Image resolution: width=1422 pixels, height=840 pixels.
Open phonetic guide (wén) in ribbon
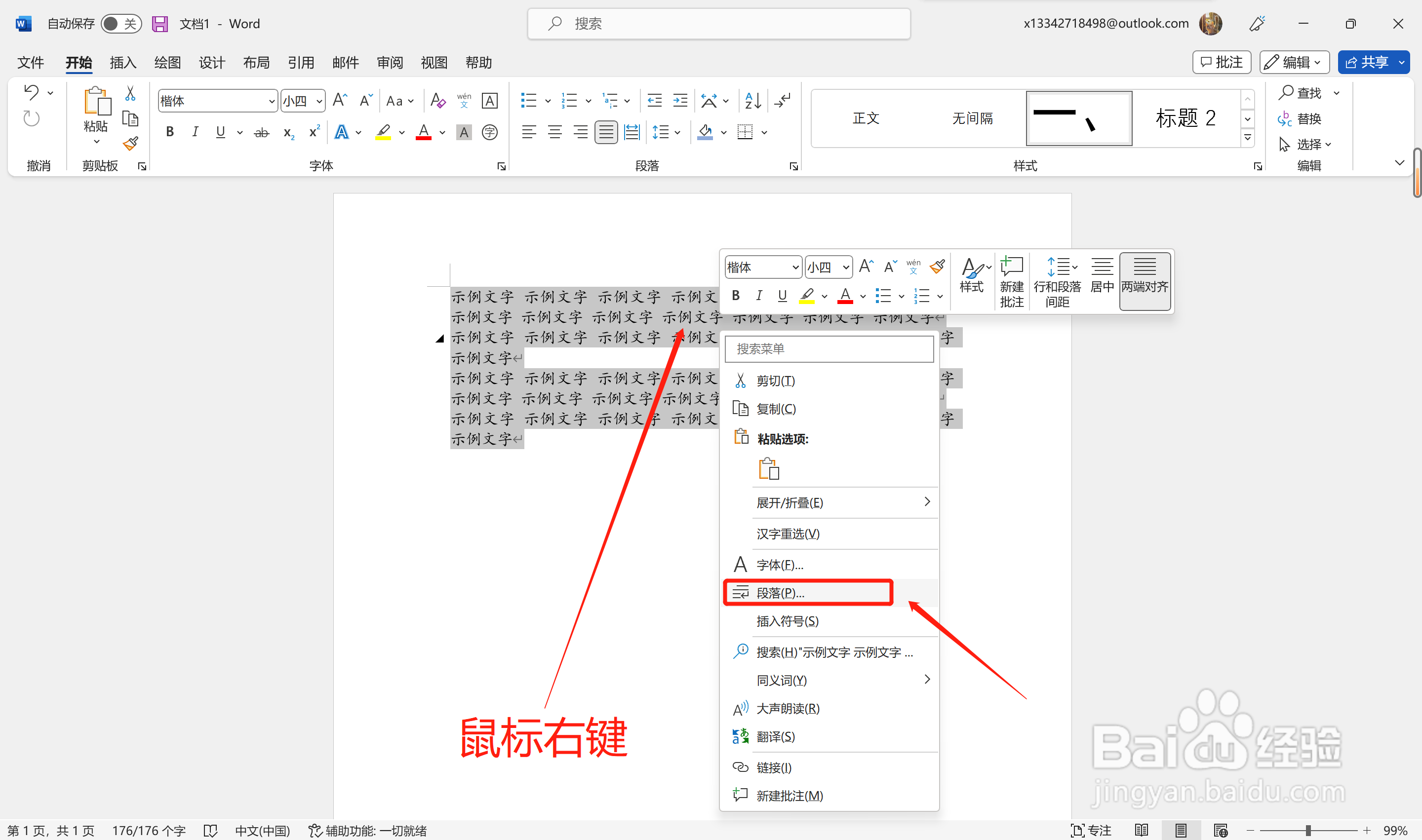[x=464, y=101]
